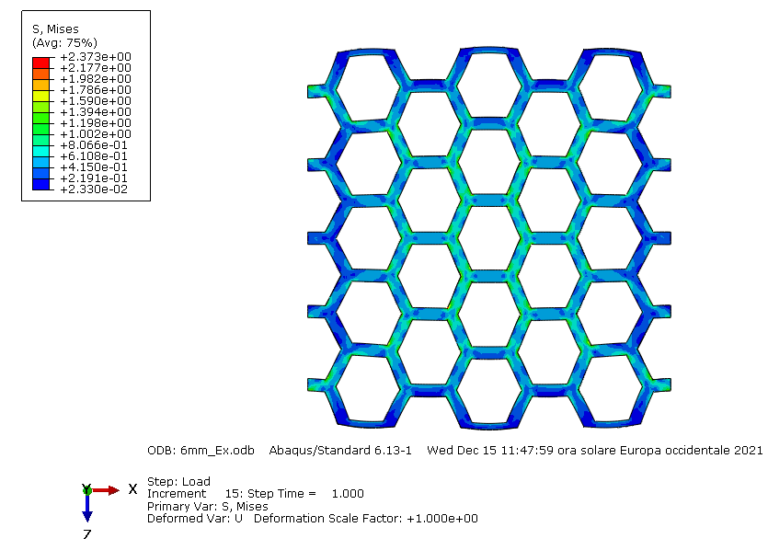Click the cyan legend band near +6.108e-01
Screen dimensions: 768x539
coord(41,151)
